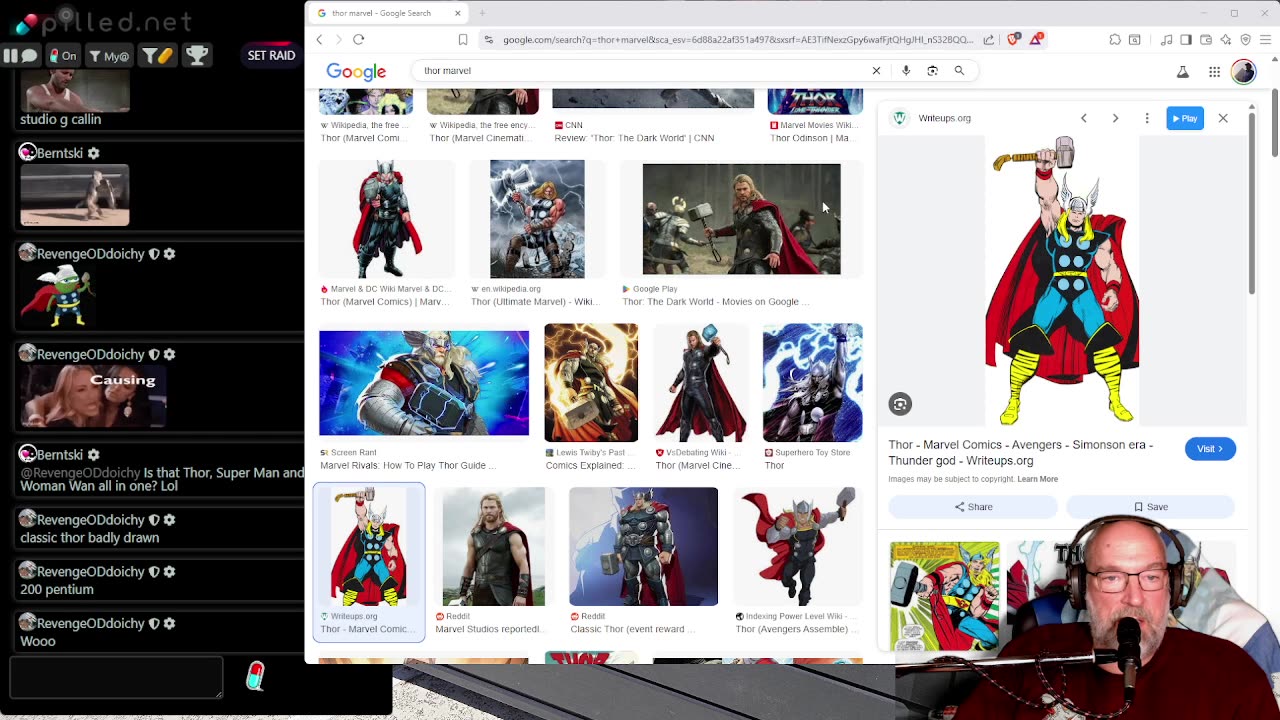This screenshot has height=720, width=1280.
Task: Show next image in preview panel
Action: [x=1115, y=118]
